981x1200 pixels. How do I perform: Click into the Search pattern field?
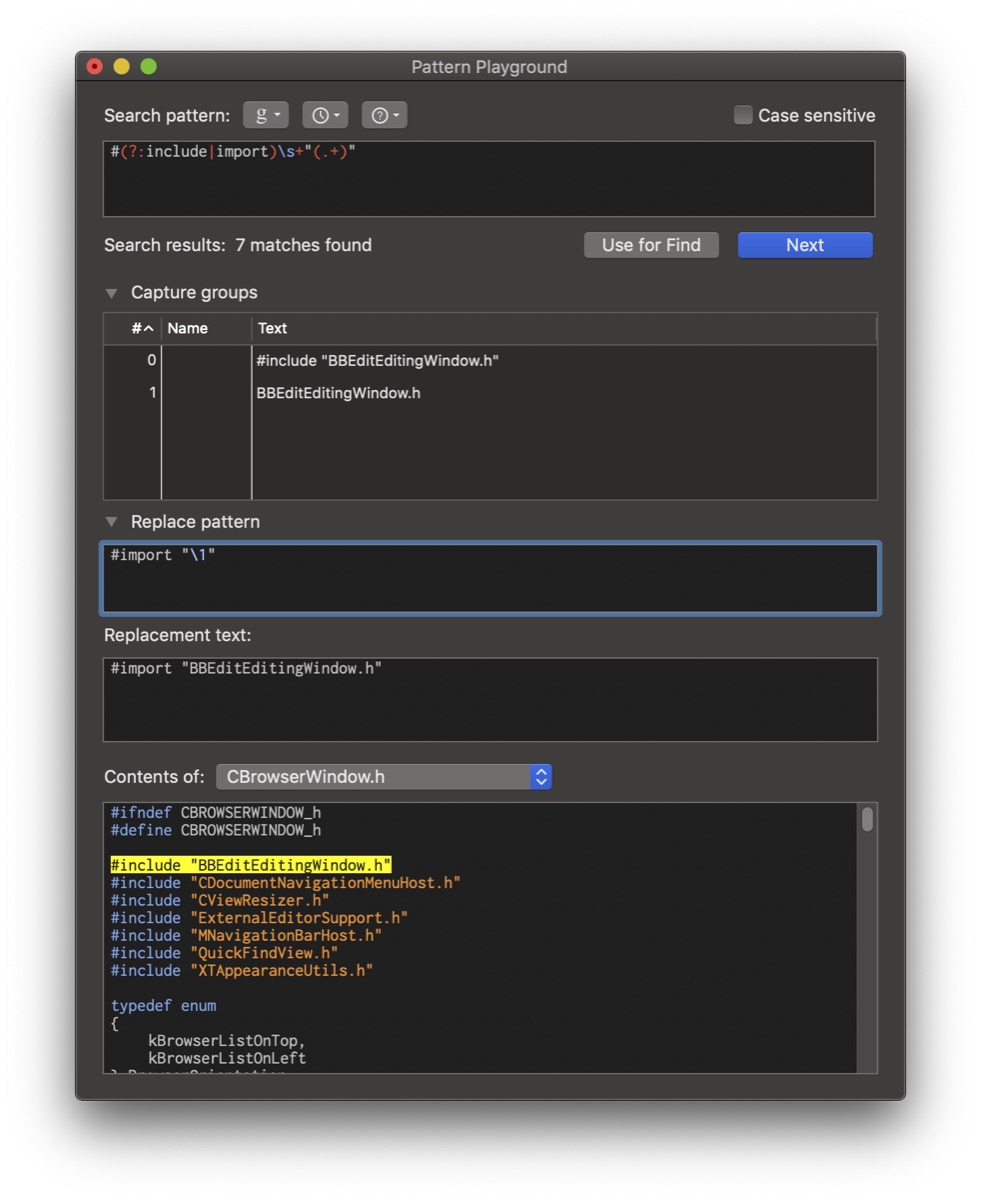(x=489, y=179)
